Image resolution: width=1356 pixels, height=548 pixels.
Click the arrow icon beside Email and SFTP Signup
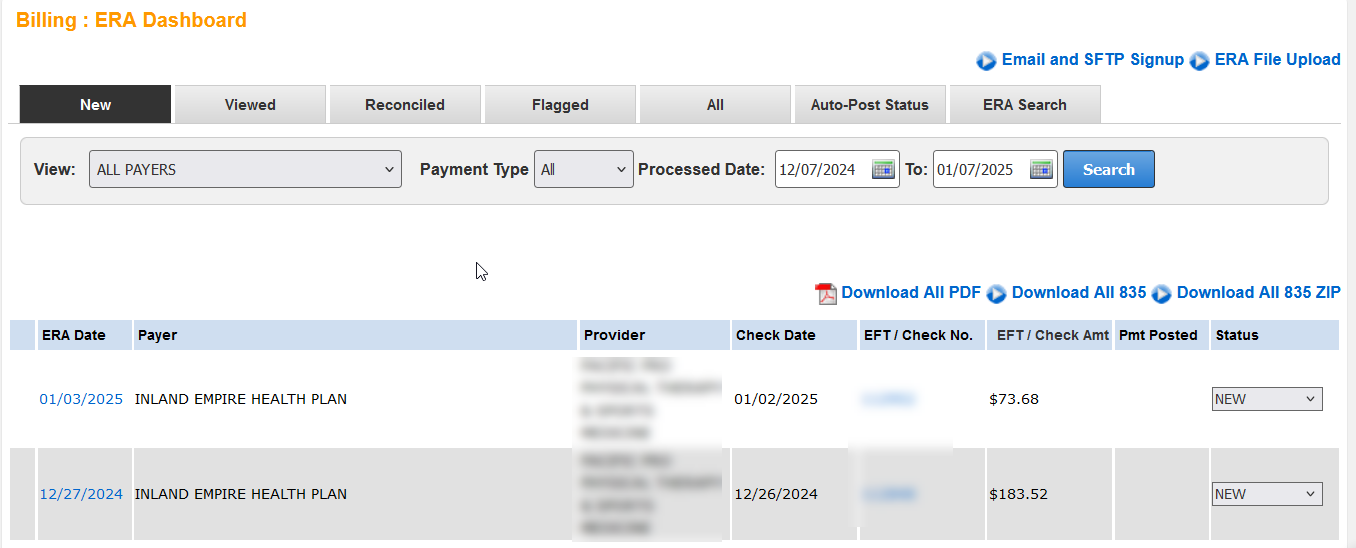click(x=986, y=61)
